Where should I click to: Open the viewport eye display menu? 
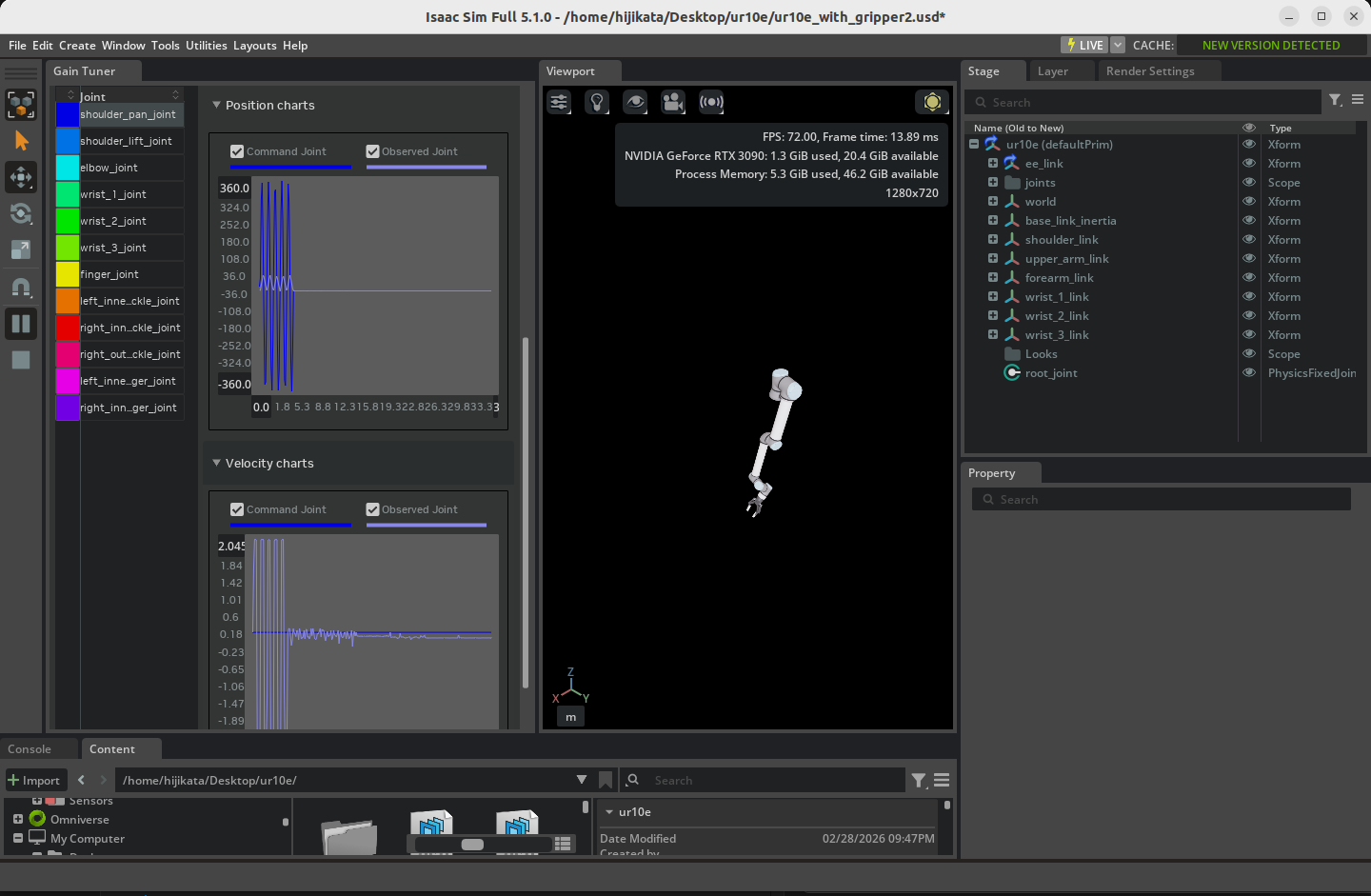[635, 102]
